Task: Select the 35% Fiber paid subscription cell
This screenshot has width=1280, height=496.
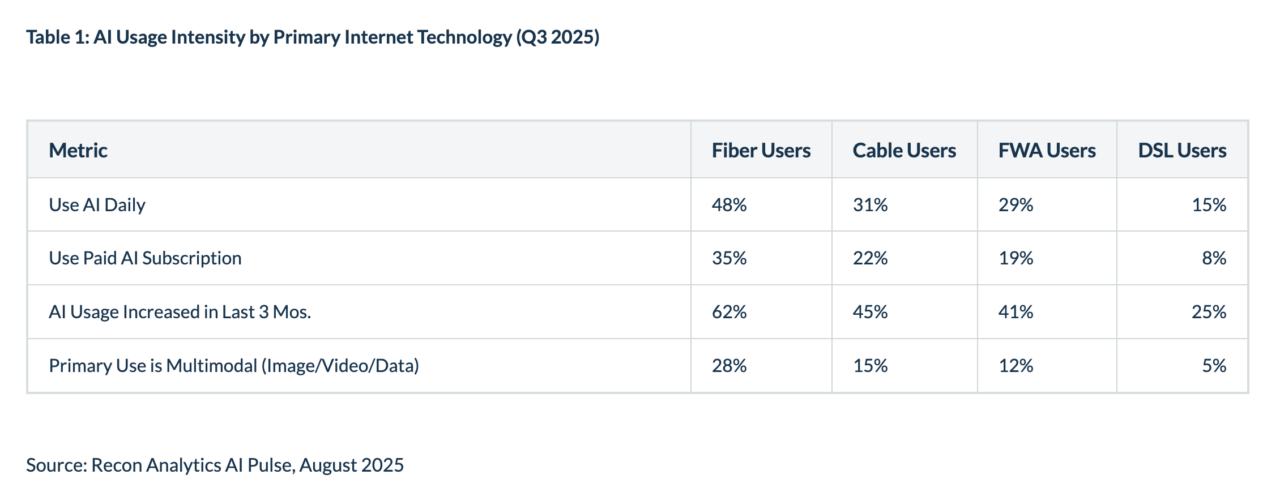Action: click(x=729, y=258)
